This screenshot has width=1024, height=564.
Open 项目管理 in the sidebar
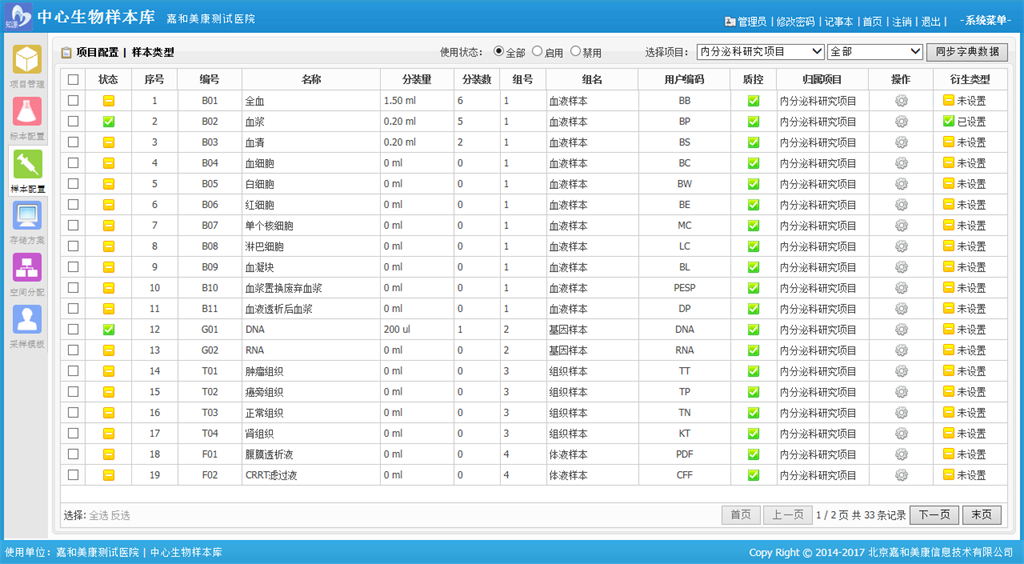[27, 62]
